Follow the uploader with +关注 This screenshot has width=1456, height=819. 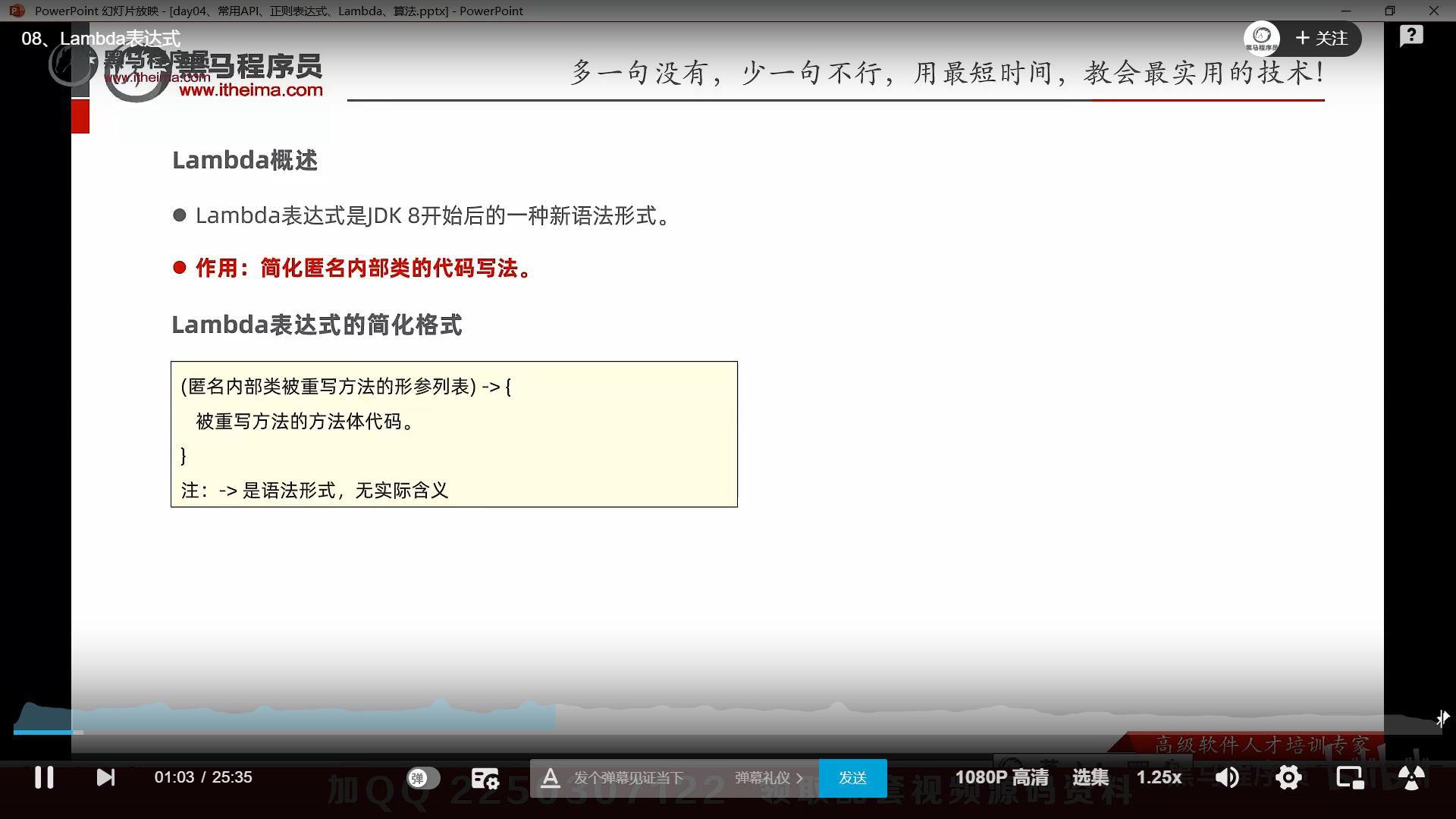pos(1322,39)
